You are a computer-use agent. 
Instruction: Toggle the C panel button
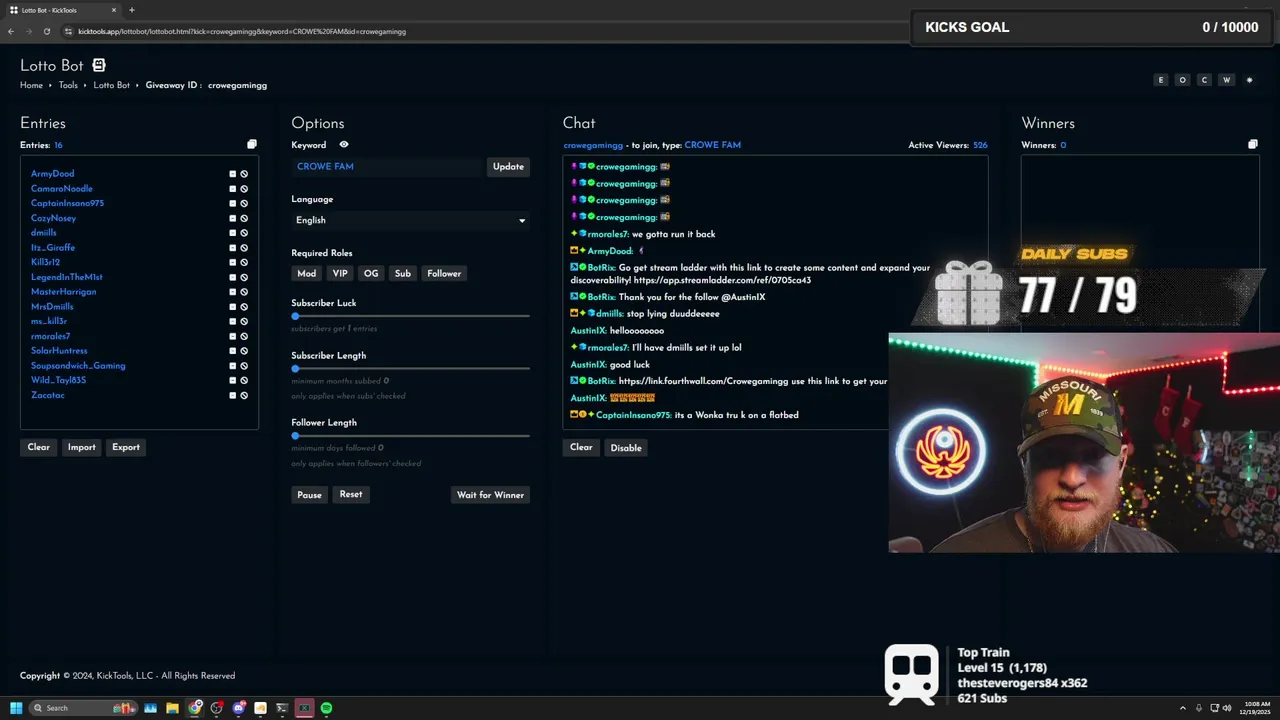[1204, 80]
